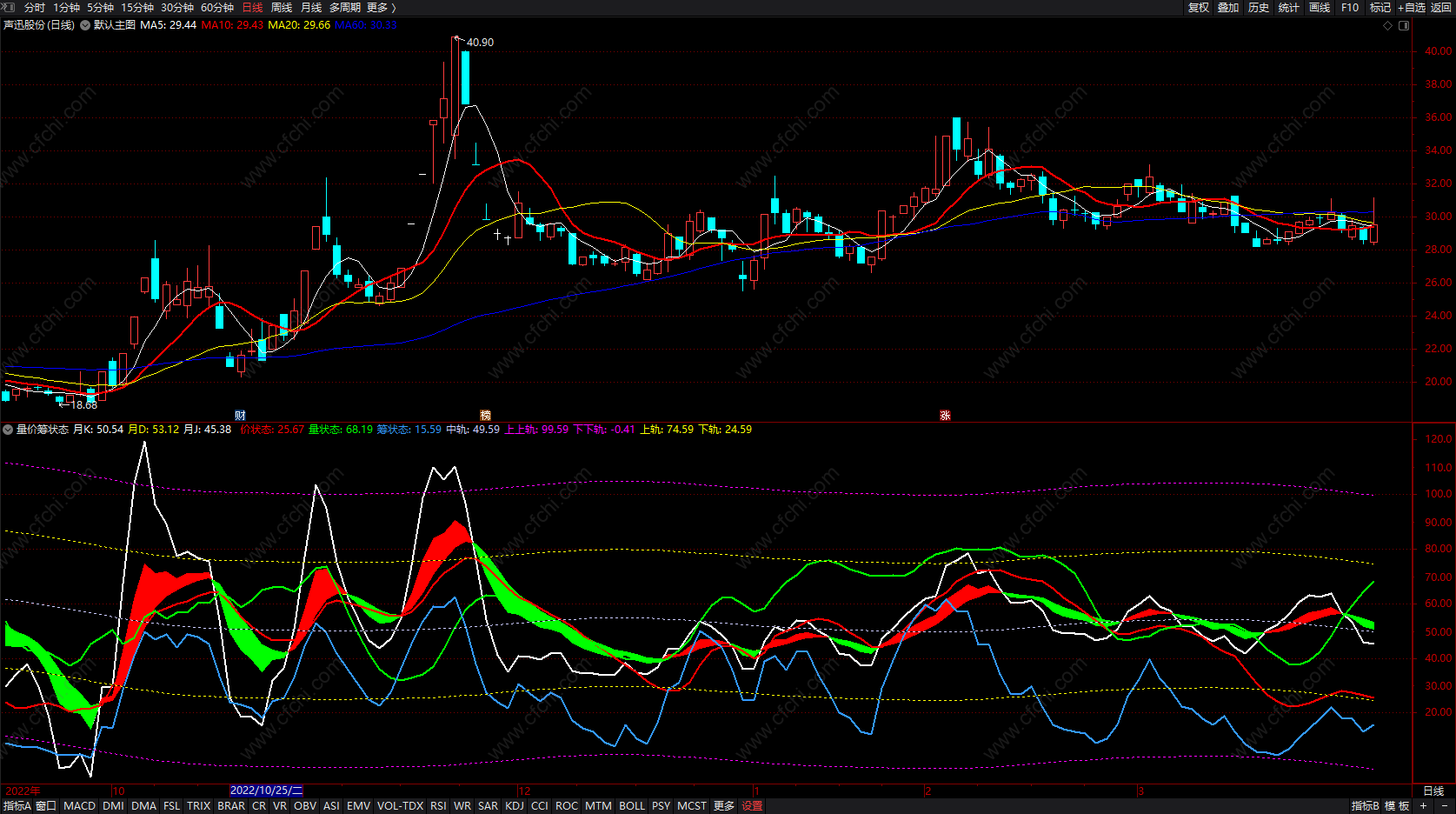1456x814 pixels.
Task: Select the 日线 daily timeframe
Action: click(x=252, y=7)
